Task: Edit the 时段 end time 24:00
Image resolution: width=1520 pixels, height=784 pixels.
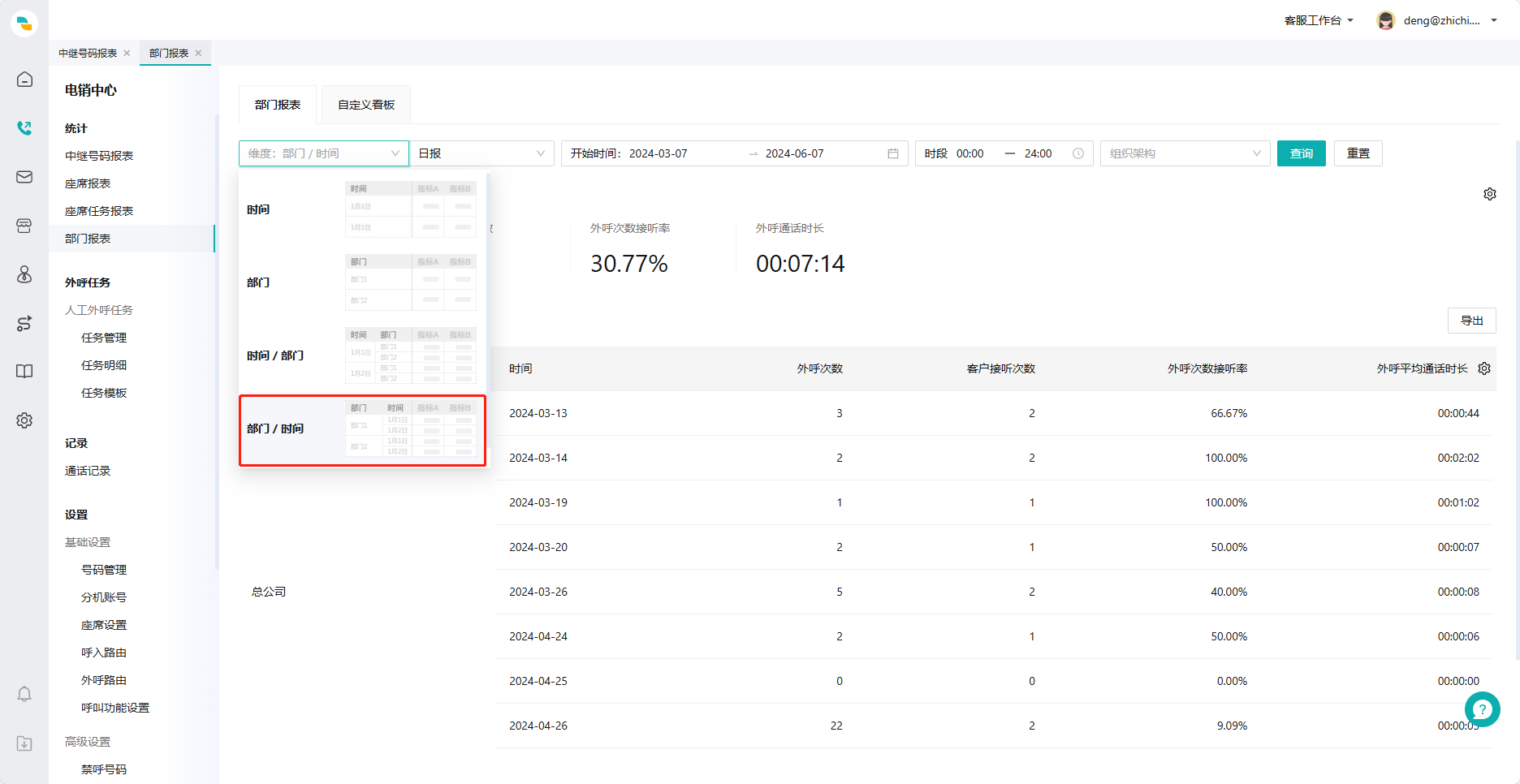Action: 1039,153
